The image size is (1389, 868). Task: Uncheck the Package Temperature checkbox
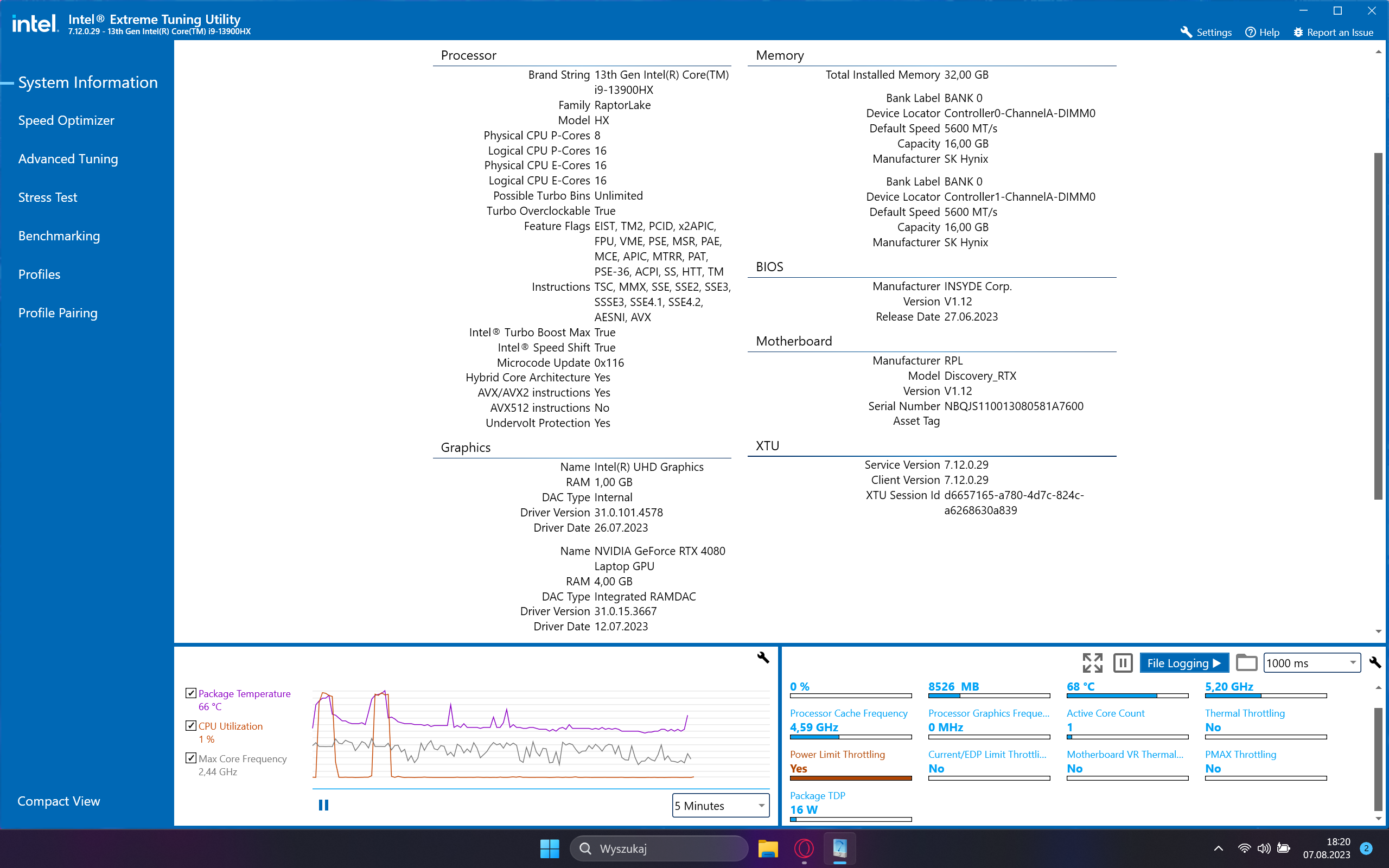(191, 693)
